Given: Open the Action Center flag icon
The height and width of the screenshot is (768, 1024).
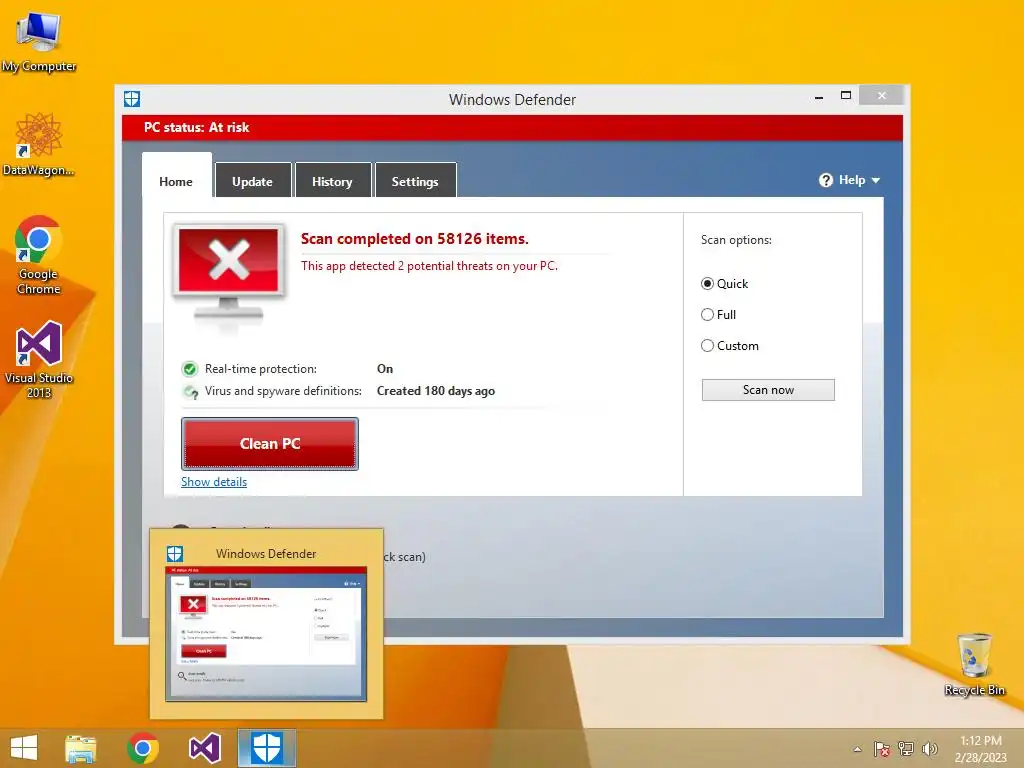Looking at the screenshot, I should coord(882,749).
